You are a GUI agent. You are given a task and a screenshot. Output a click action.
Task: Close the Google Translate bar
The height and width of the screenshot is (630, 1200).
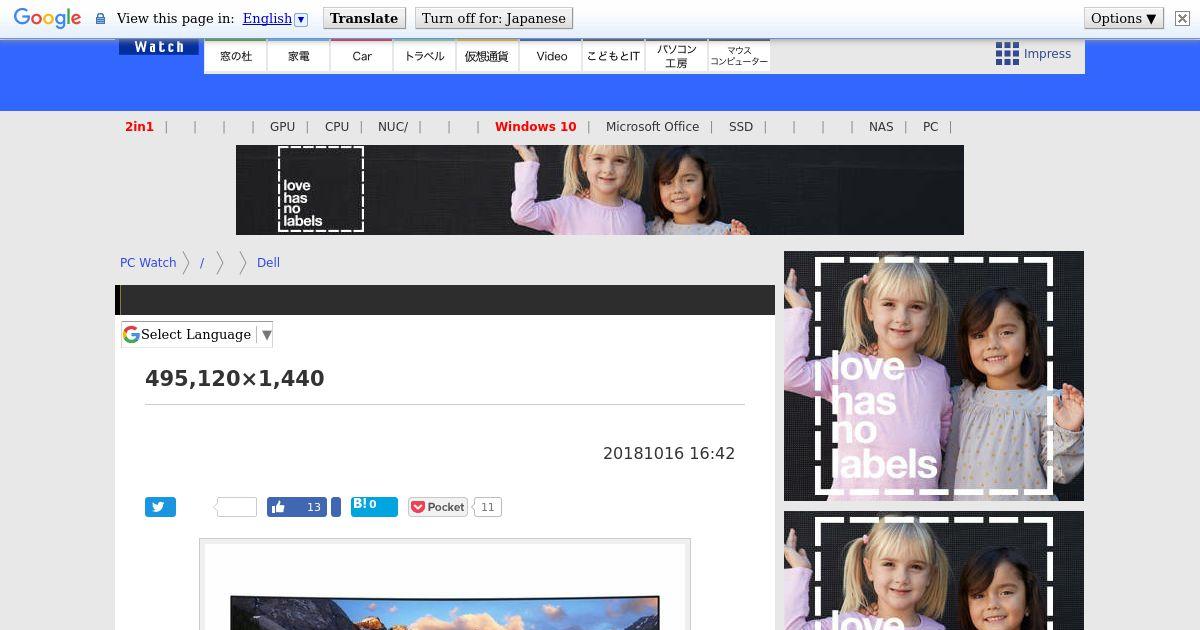coord(1182,18)
